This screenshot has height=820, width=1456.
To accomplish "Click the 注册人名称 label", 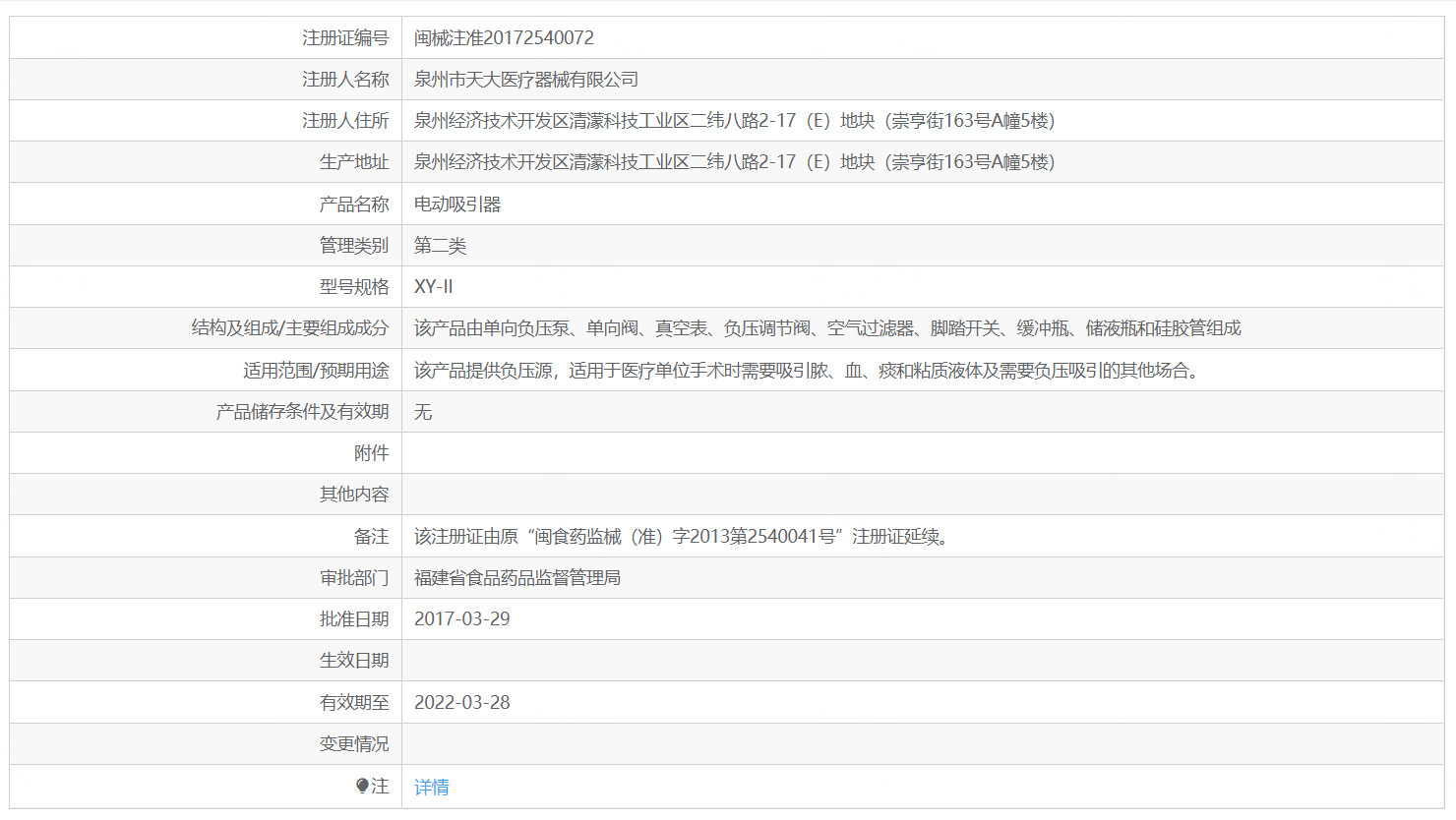I will pyautogui.click(x=345, y=80).
